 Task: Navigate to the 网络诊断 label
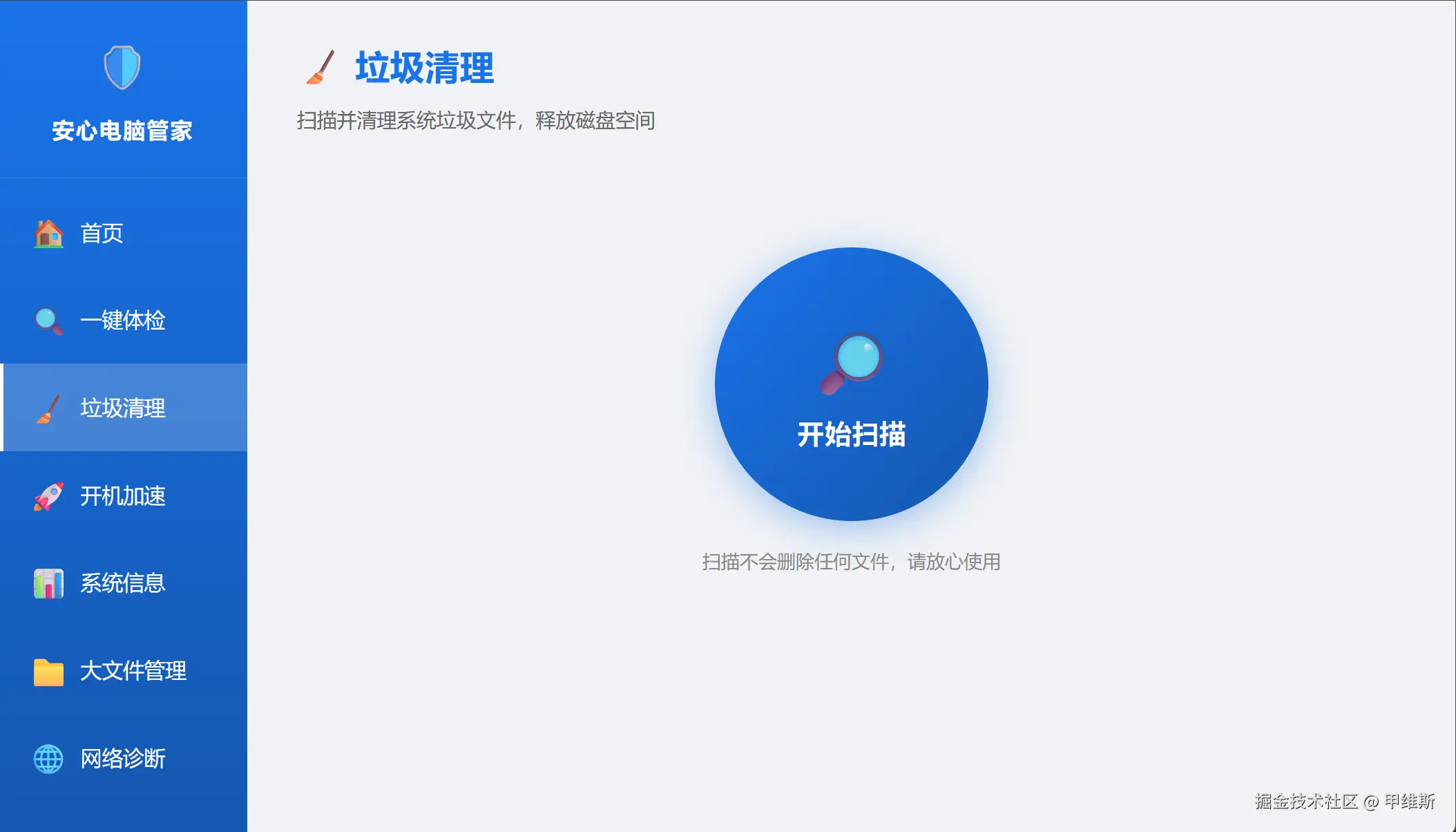click(123, 759)
